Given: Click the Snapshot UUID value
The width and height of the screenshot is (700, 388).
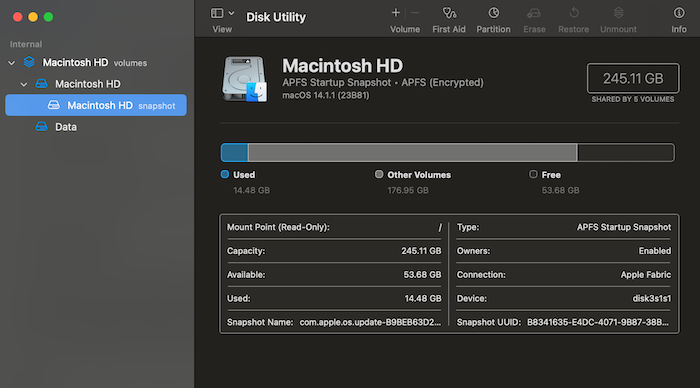Looking at the screenshot, I should click(x=598, y=322).
